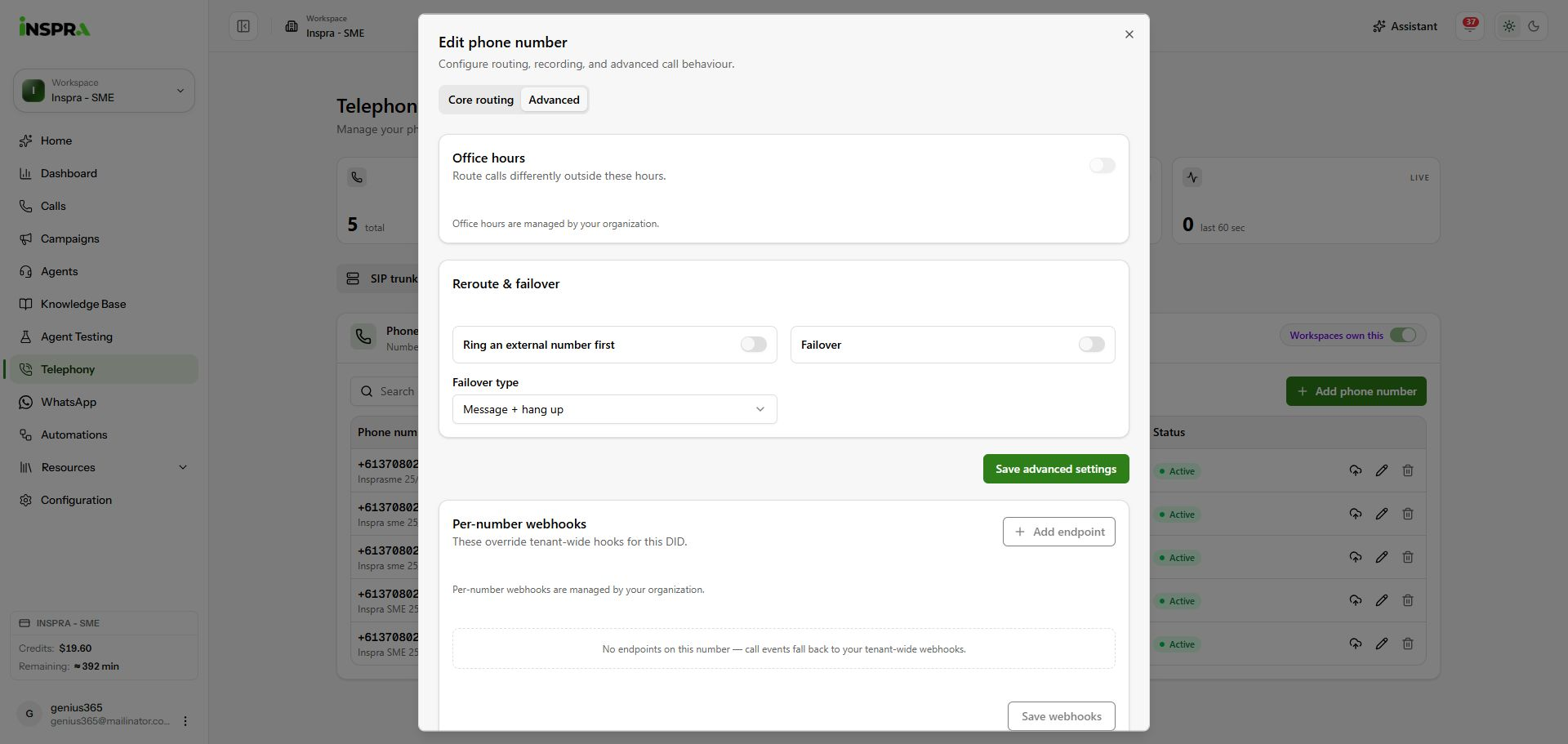Viewport: 1568px width, 744px height.
Task: Open Telephony in the sidebar
Action: coord(104,369)
